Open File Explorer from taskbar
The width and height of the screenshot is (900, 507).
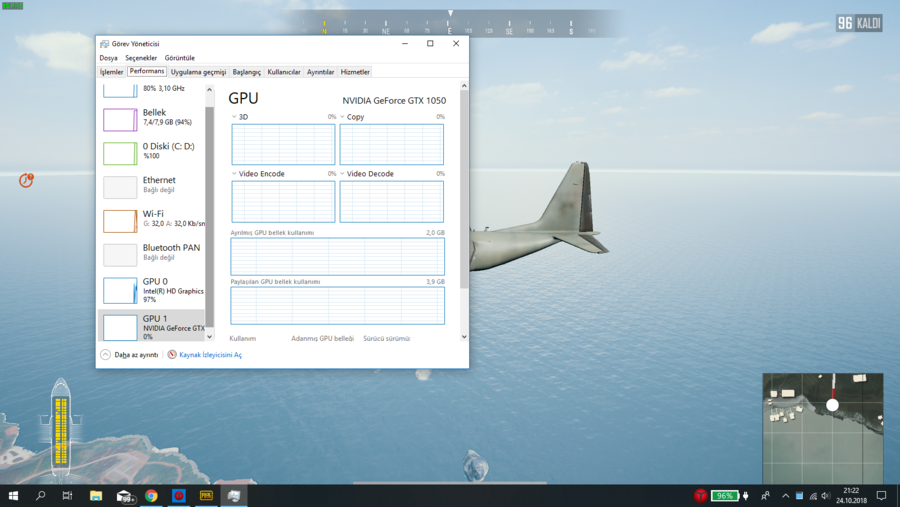tap(96, 496)
